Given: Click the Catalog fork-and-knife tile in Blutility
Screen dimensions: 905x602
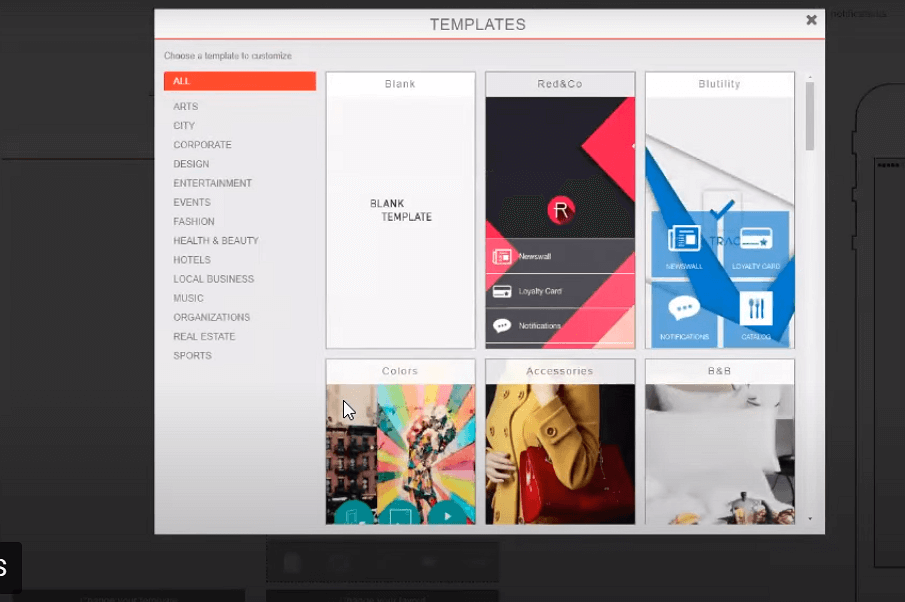Looking at the screenshot, I should [756, 312].
